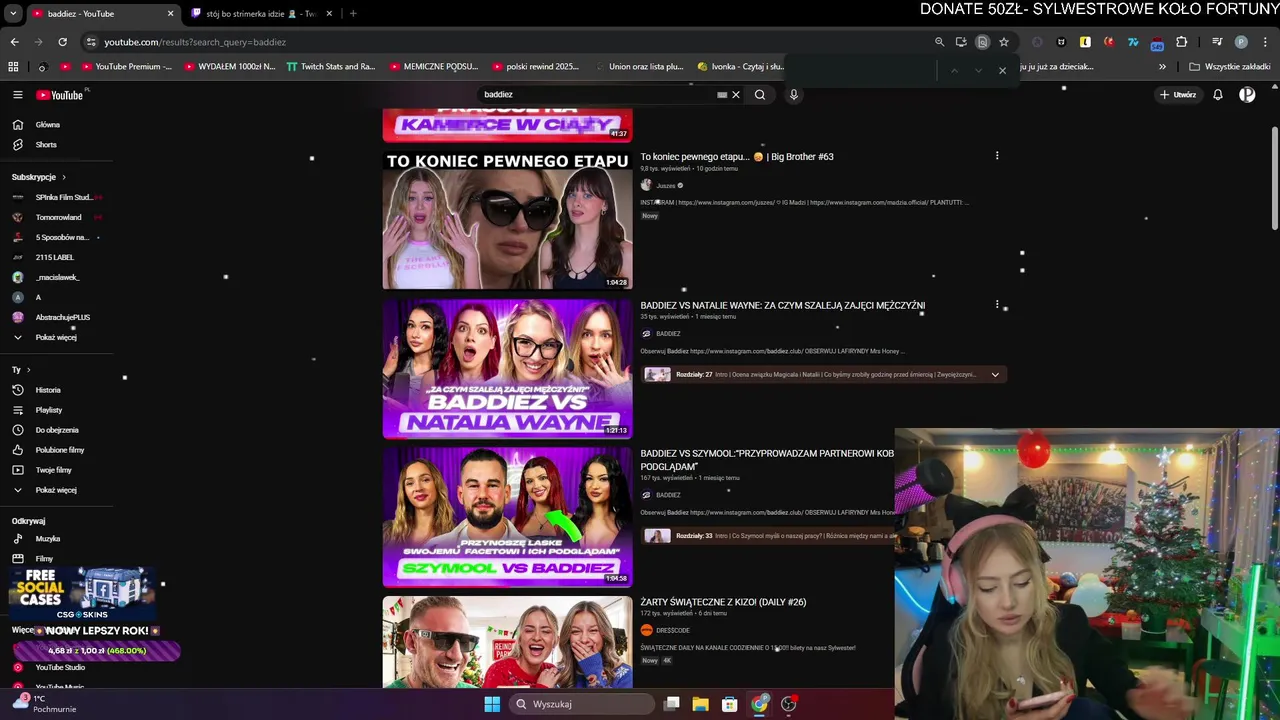Play the BADDIEZ VS NATALIA WAYNE thumbnail
The image size is (1280, 720).
(x=507, y=369)
